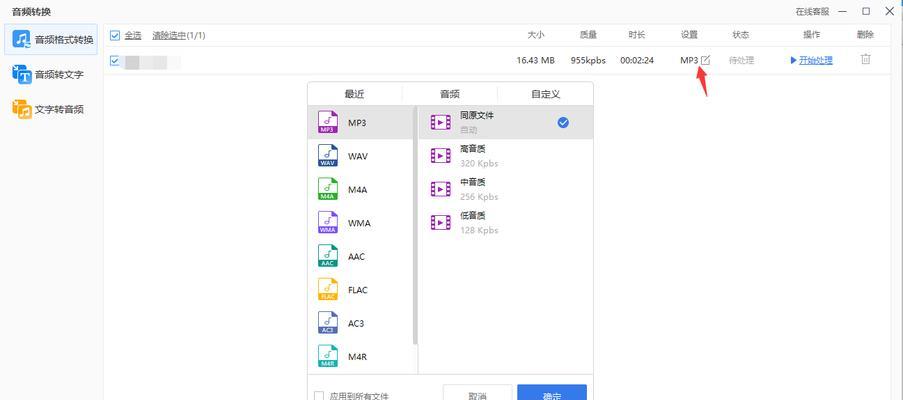Switch to the 自定义 tab
The height and width of the screenshot is (400, 903).
[x=545, y=94]
